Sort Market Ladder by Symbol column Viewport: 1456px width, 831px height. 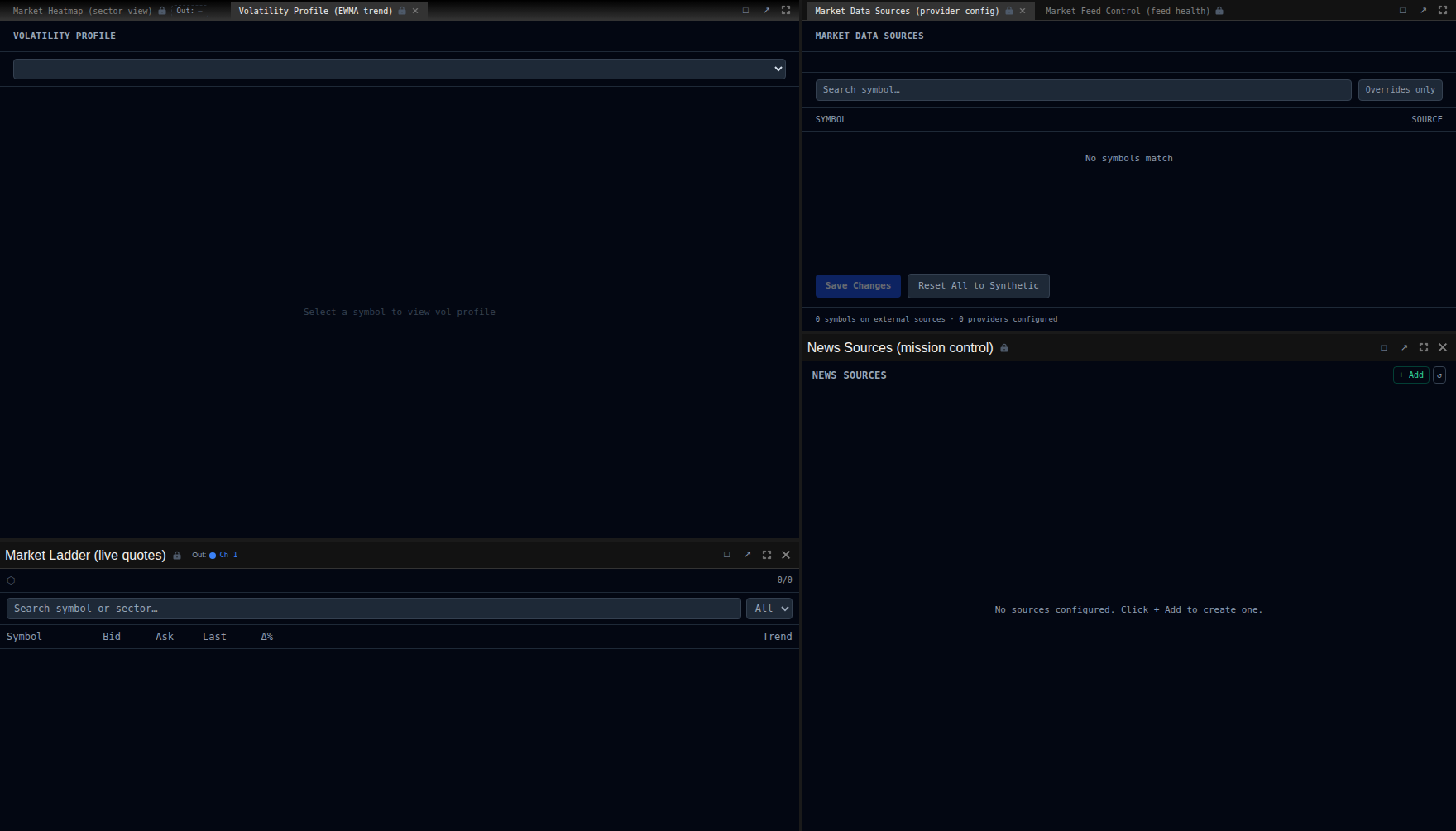[x=24, y=637]
